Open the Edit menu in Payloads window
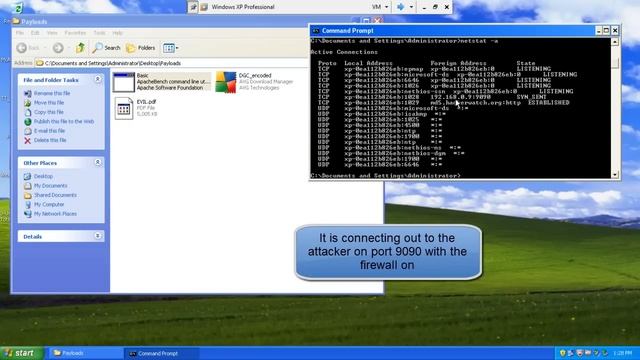This screenshot has width=640, height=360. [x=35, y=33]
